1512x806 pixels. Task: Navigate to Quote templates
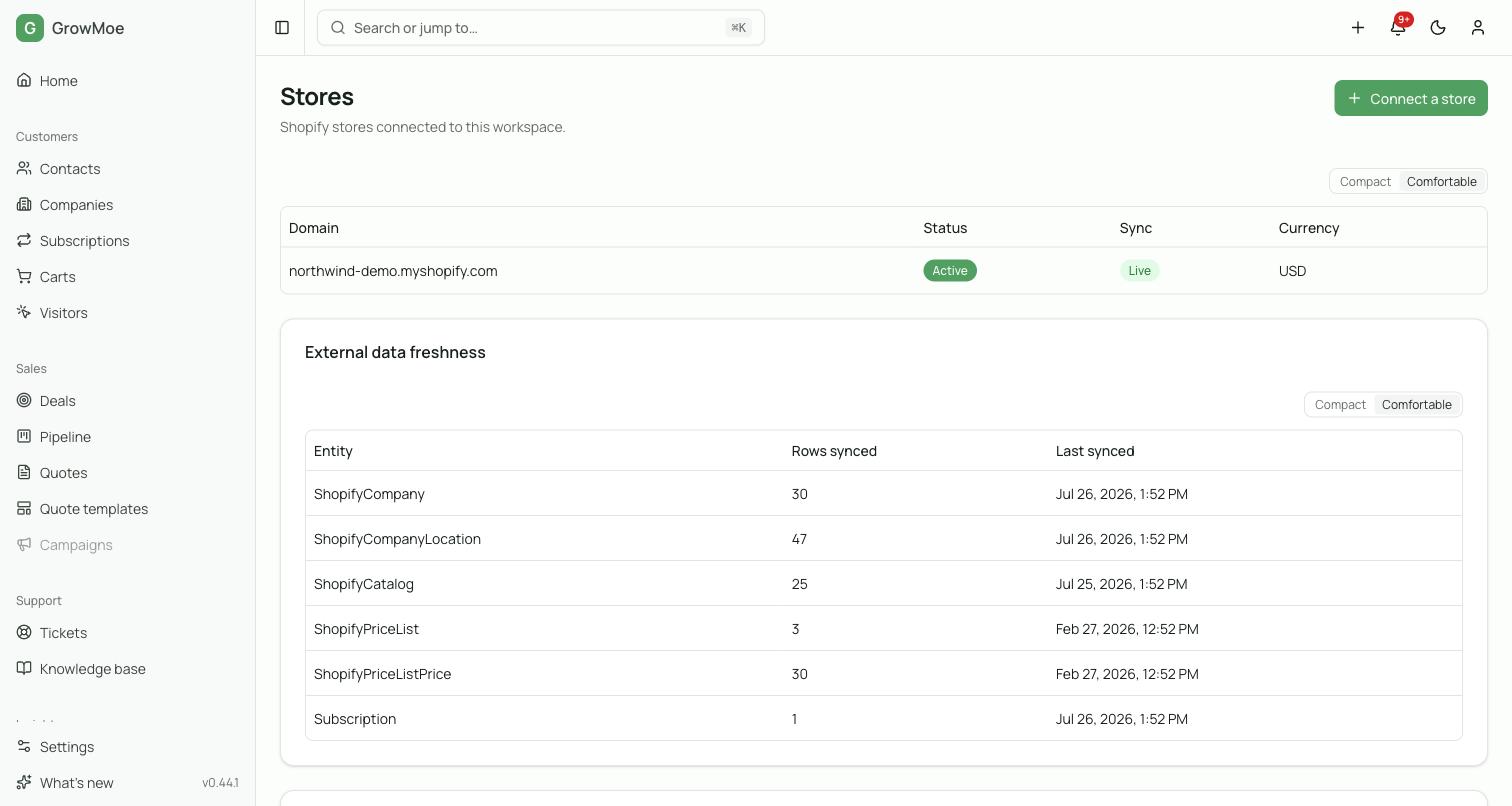tap(127, 509)
